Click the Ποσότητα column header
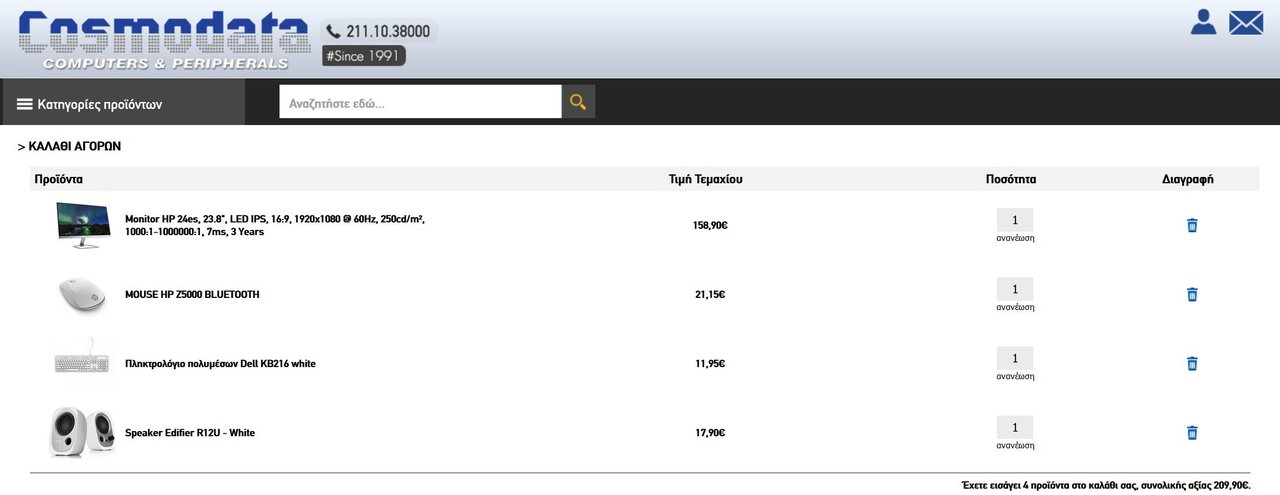This screenshot has height=495, width=1280. pyautogui.click(x=1011, y=180)
